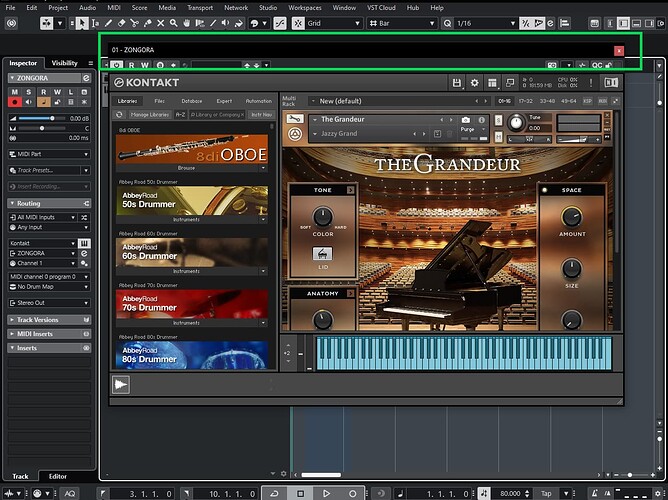Collapse the Routing section

click(x=49, y=204)
